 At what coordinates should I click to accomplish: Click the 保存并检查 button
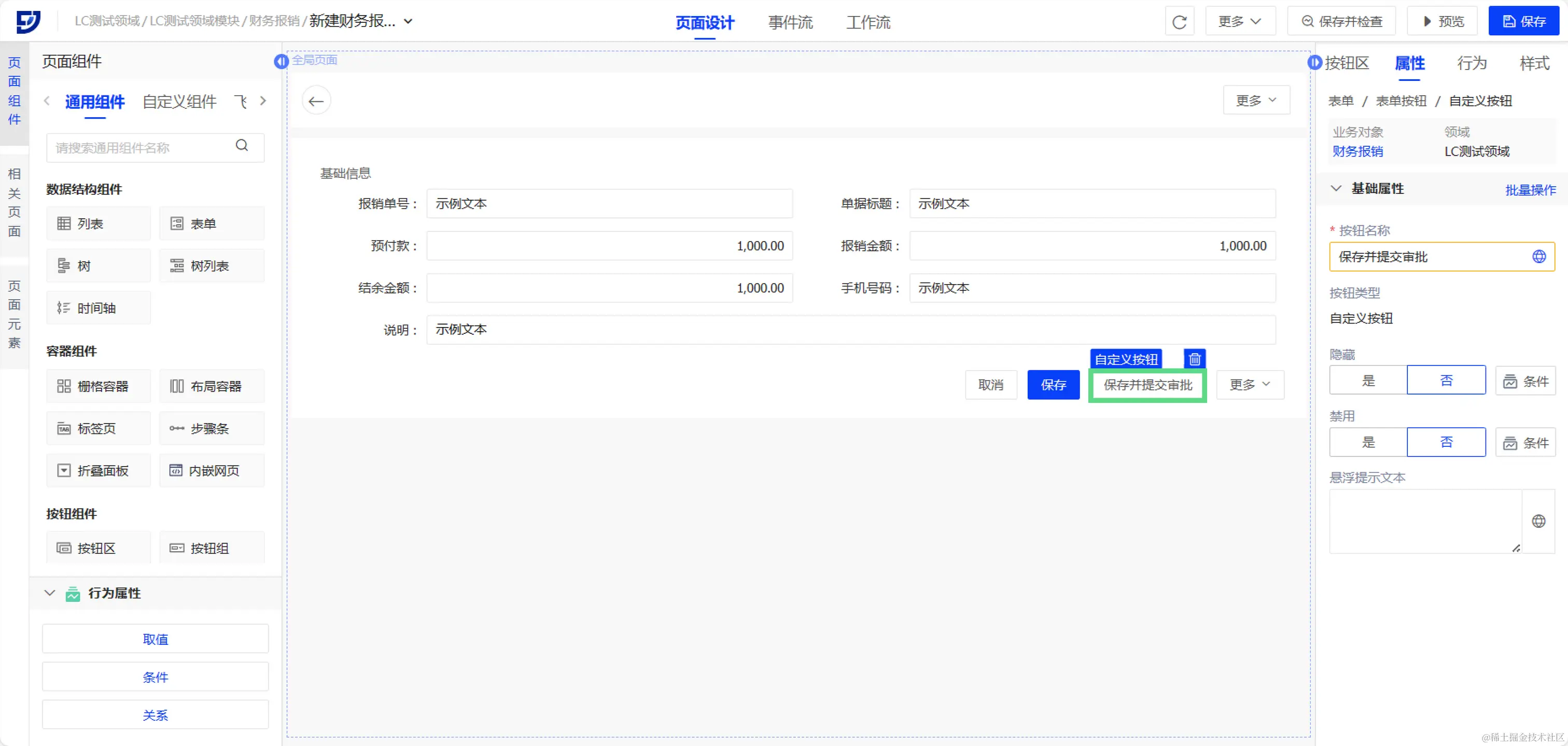(x=1341, y=22)
